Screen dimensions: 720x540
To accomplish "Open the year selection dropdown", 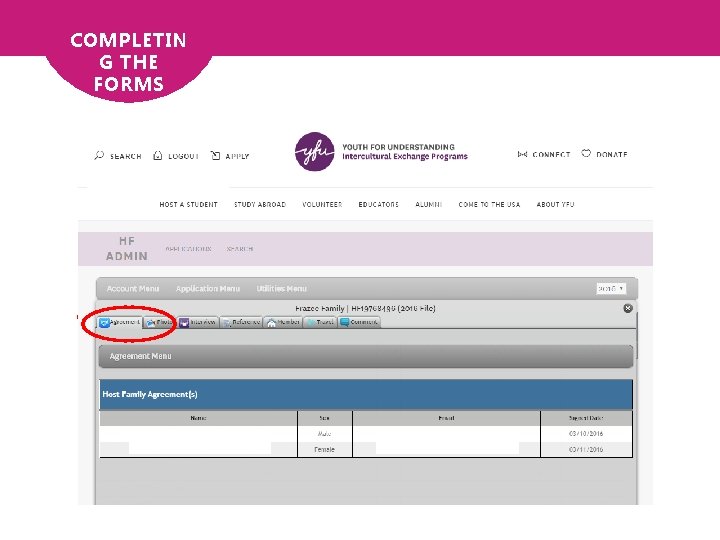I will pos(611,288).
